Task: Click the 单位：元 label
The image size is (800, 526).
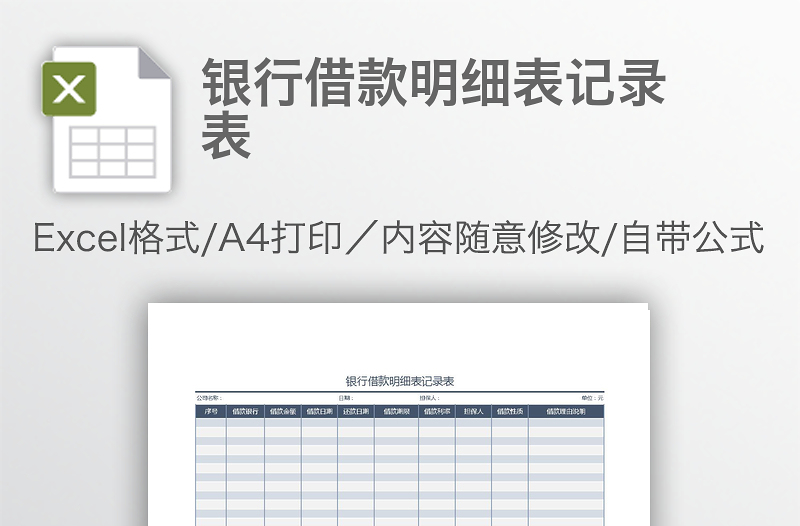Action: pyautogui.click(x=592, y=398)
